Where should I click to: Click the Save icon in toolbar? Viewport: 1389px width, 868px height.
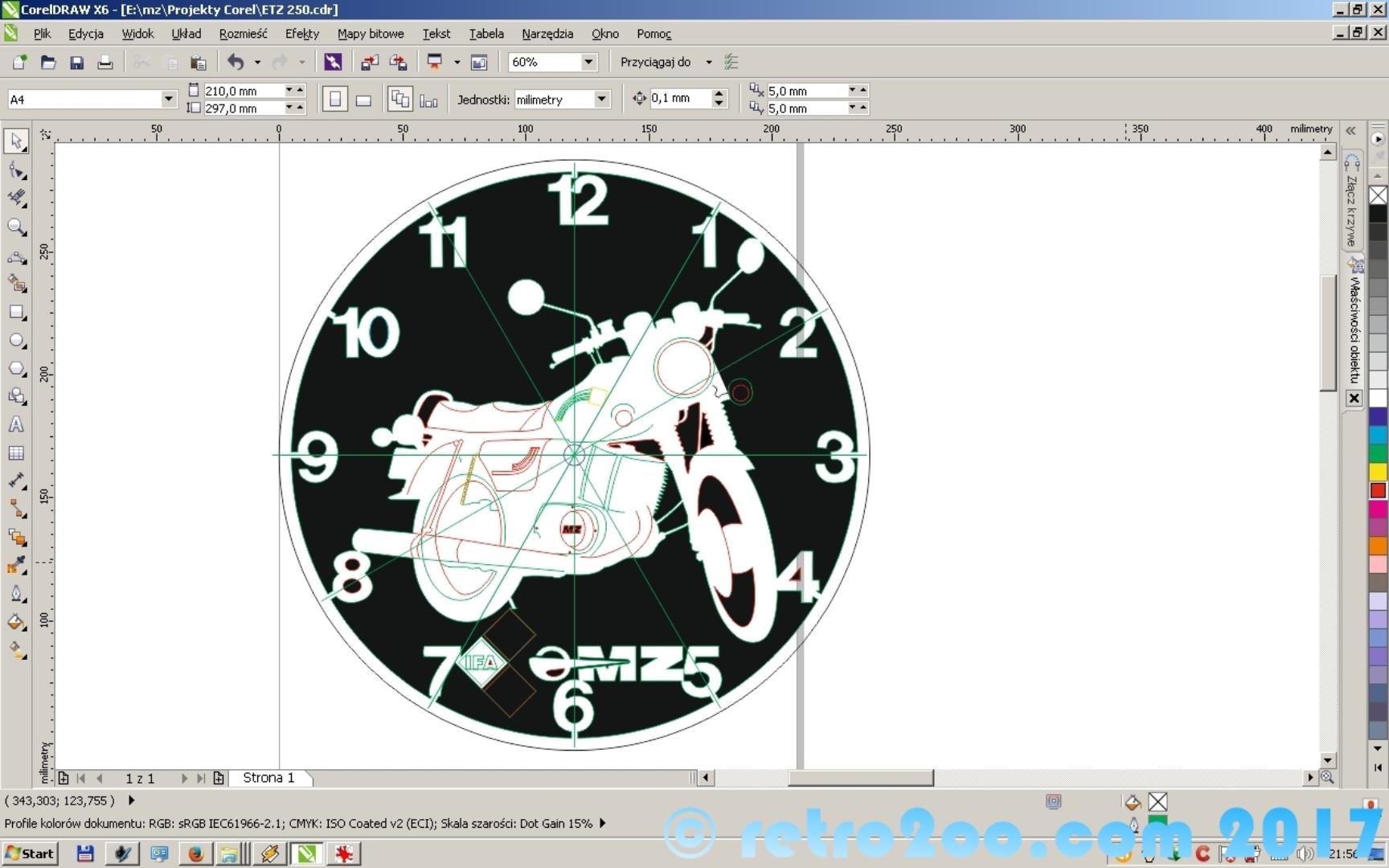click(x=76, y=63)
